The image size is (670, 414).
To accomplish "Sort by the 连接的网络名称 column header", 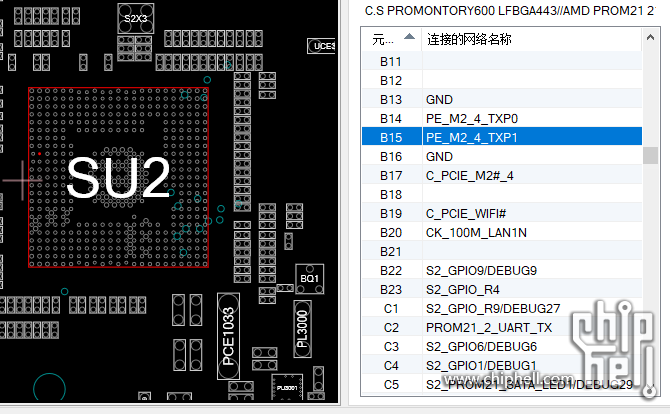I will [532, 39].
